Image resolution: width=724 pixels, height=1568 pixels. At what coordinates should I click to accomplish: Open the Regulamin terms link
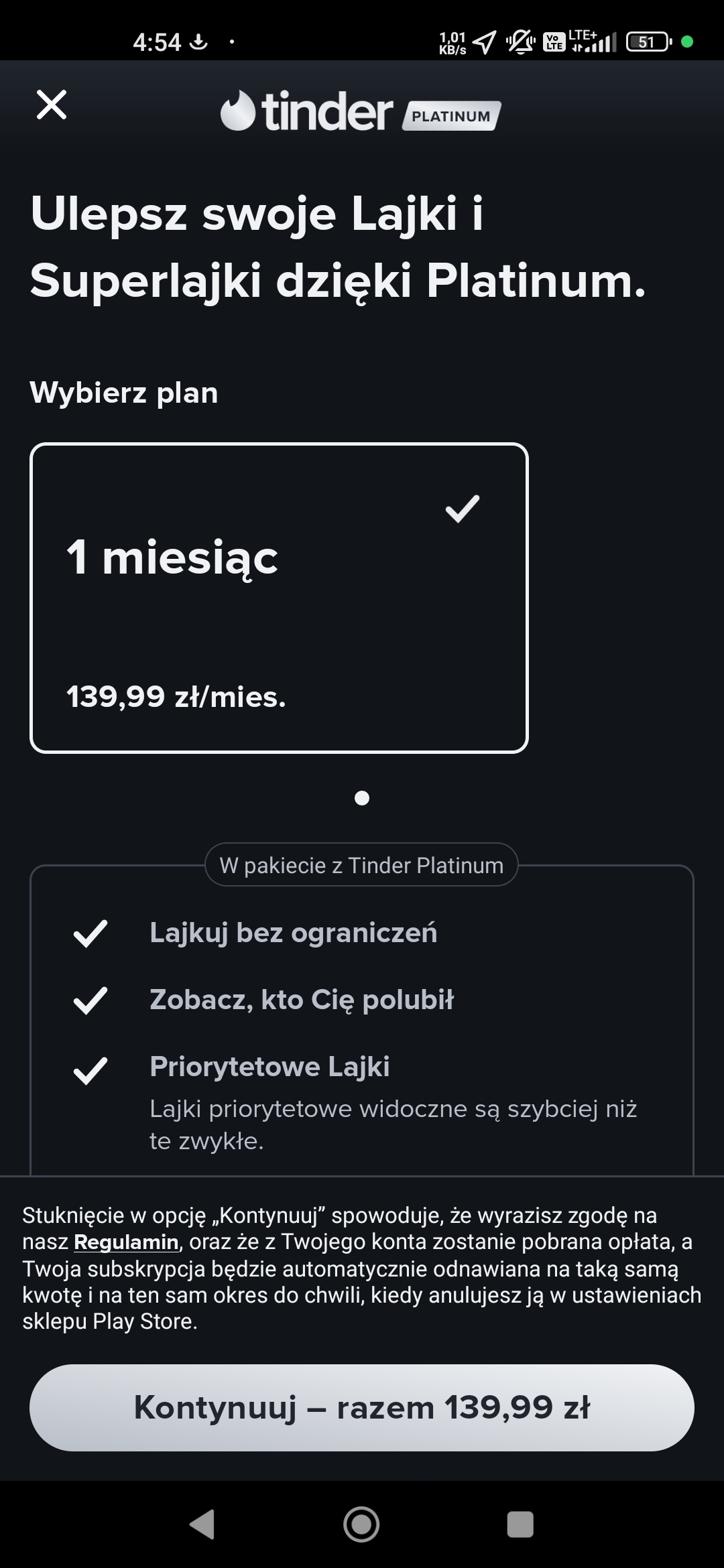[x=126, y=1242]
